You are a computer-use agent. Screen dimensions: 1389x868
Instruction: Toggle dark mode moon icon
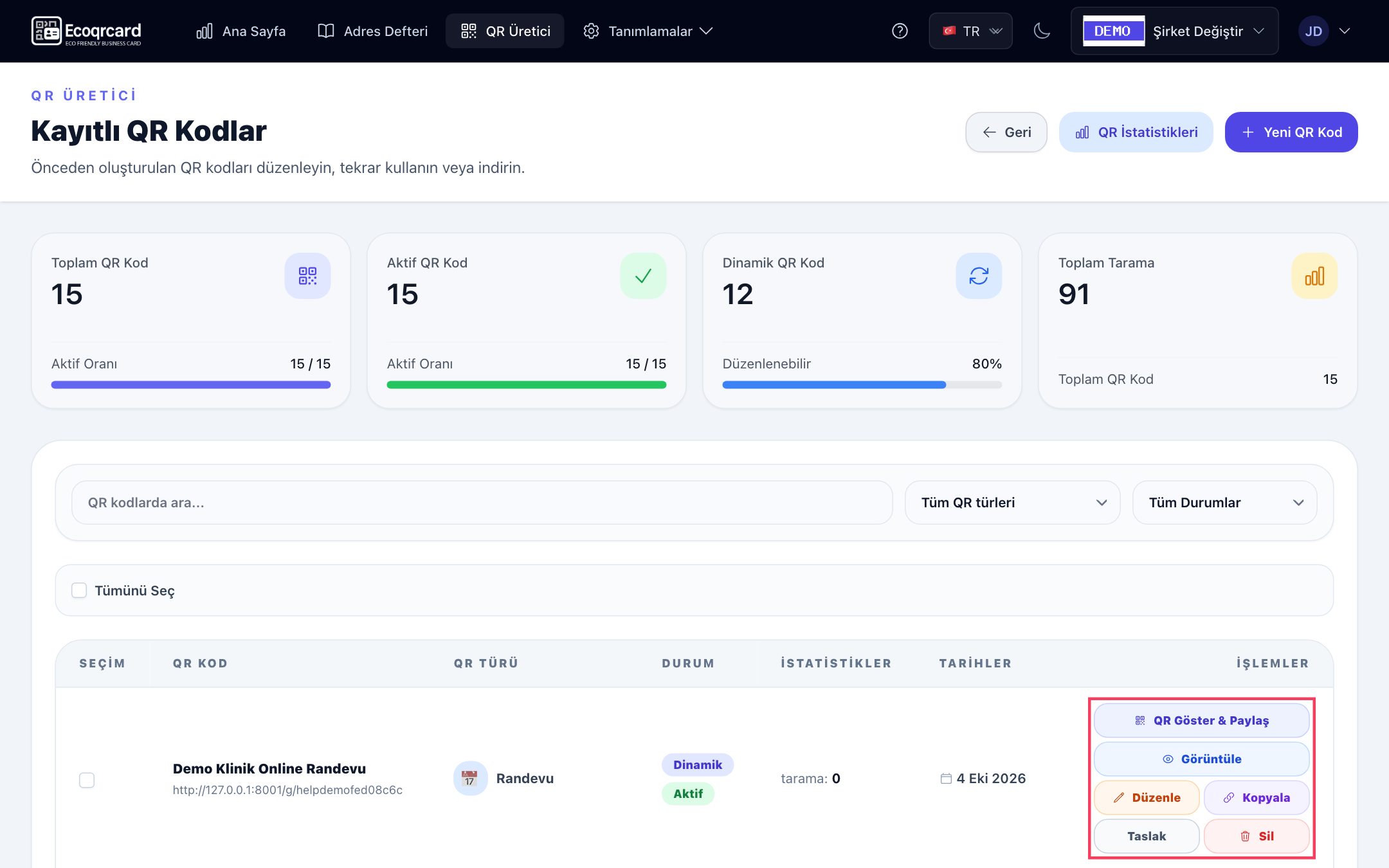(x=1042, y=31)
